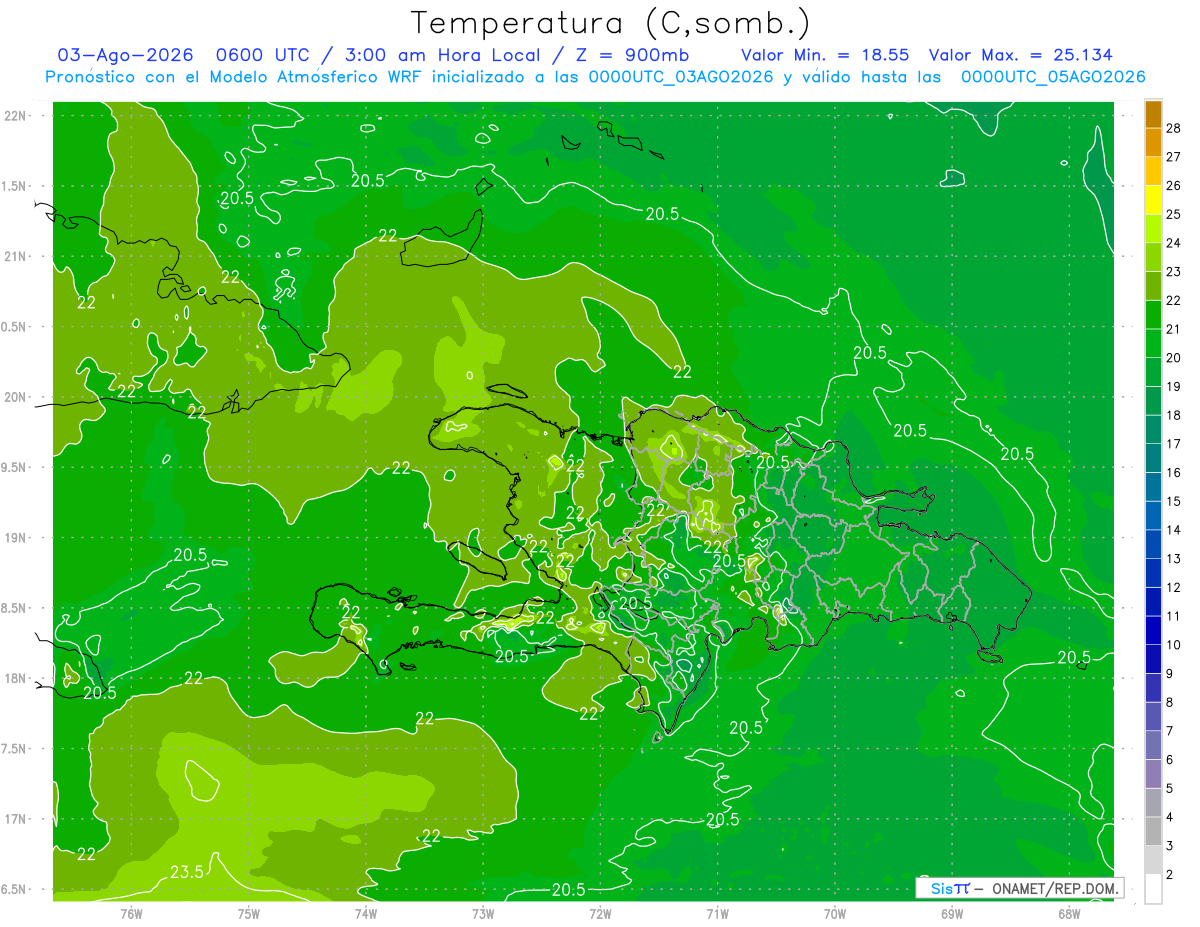This screenshot has height=927, width=1200.
Task: Click the 'Valor Max. = 25.134' readout
Action: tap(1020, 56)
